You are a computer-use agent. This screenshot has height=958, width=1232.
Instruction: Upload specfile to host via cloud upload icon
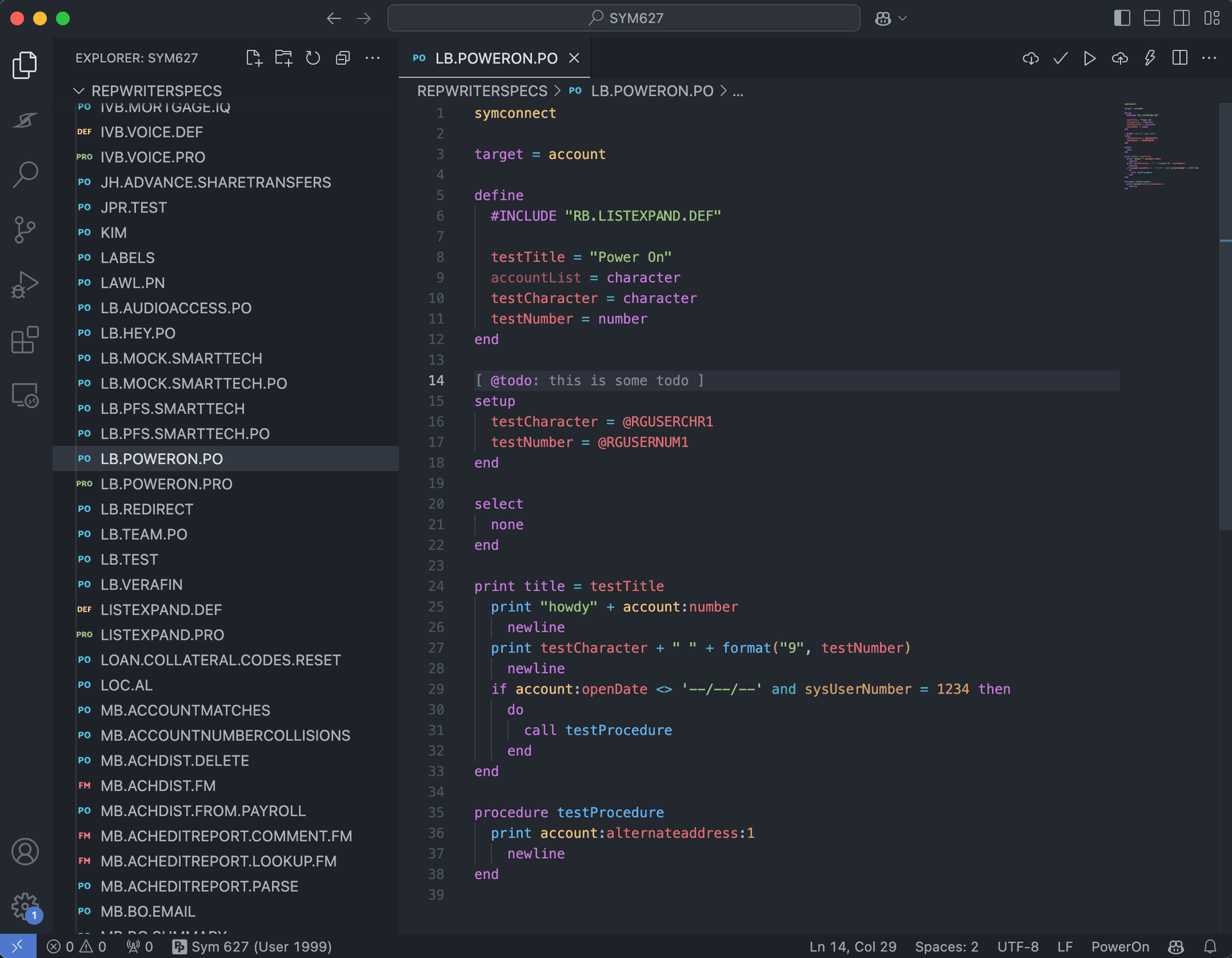(1120, 58)
